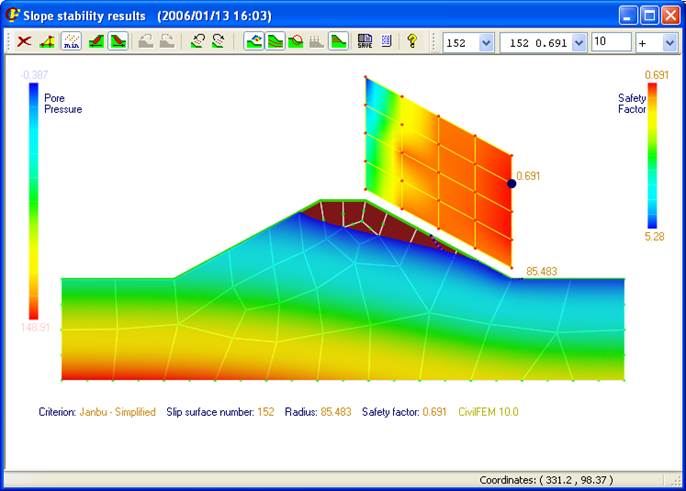Viewport: 686px width, 491px height.
Task: Close the Slope stability results window
Action: coord(670,16)
